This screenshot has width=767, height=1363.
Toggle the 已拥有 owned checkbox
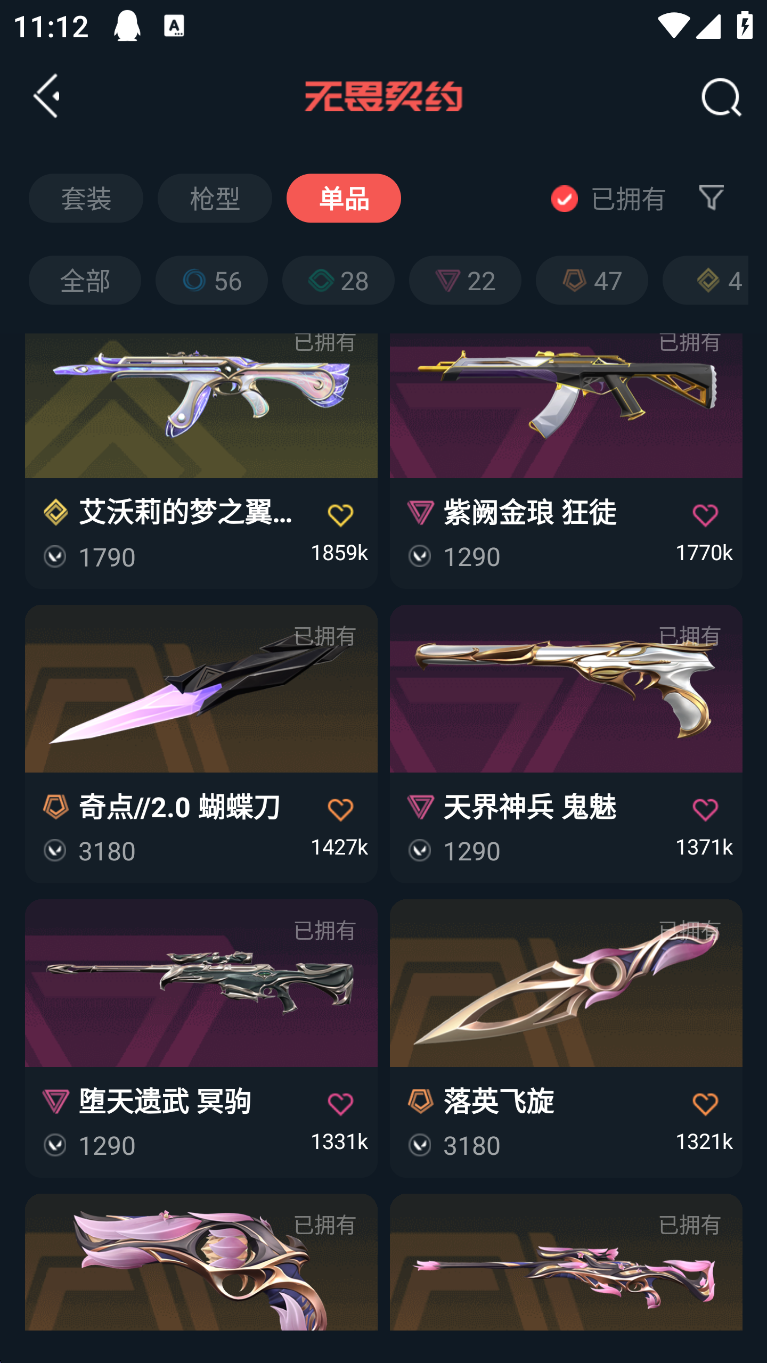click(x=564, y=198)
